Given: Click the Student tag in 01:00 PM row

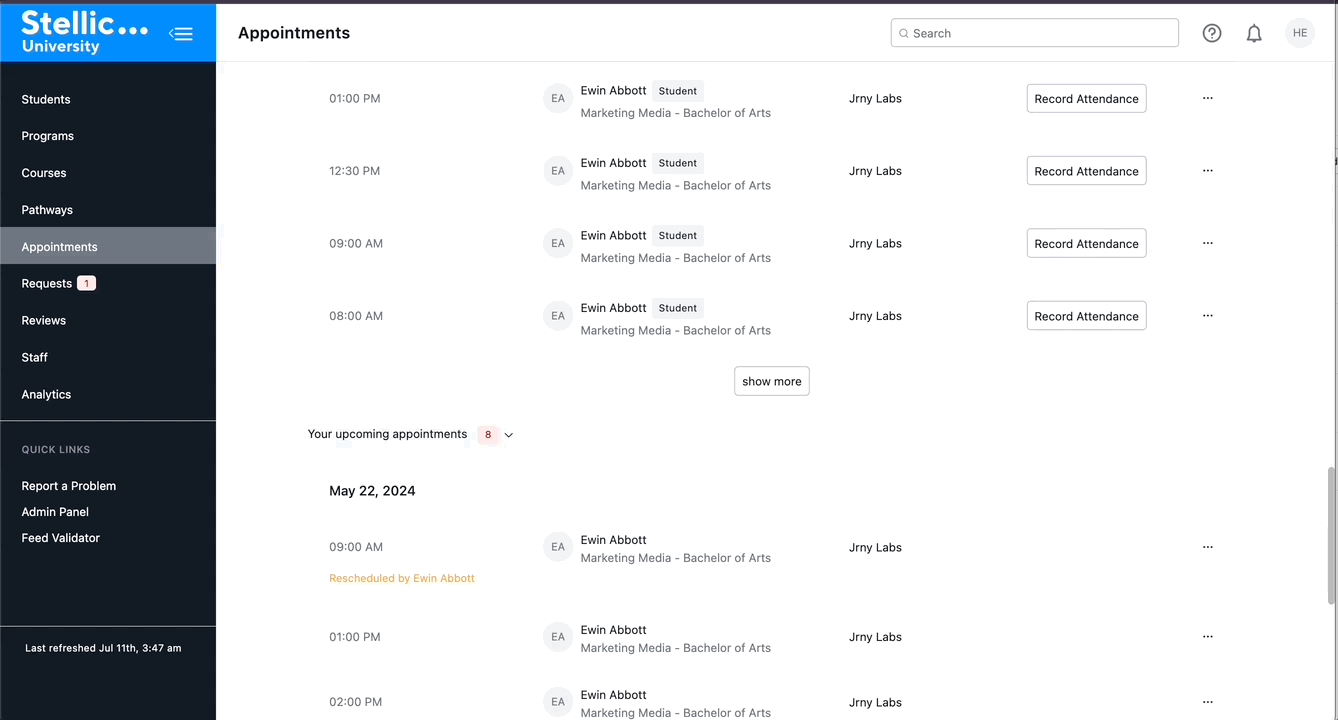Looking at the screenshot, I should click(x=678, y=91).
